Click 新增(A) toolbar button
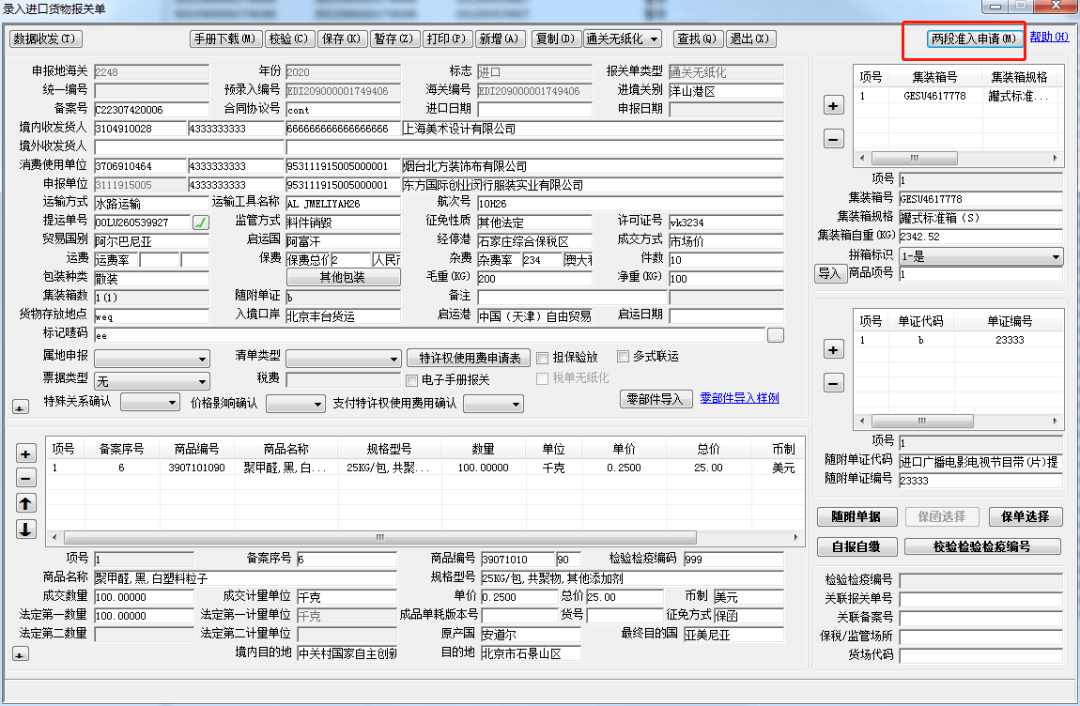 [499, 39]
